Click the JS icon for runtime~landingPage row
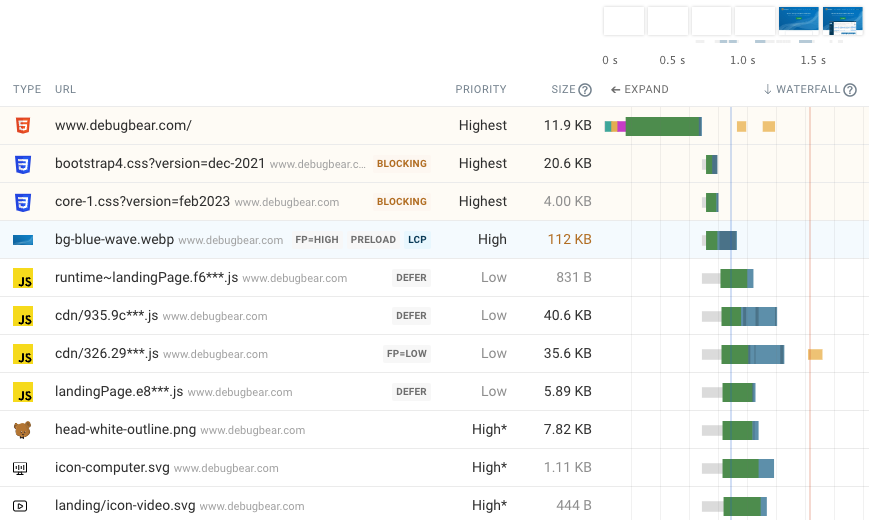The width and height of the screenshot is (869, 520). click(23, 278)
